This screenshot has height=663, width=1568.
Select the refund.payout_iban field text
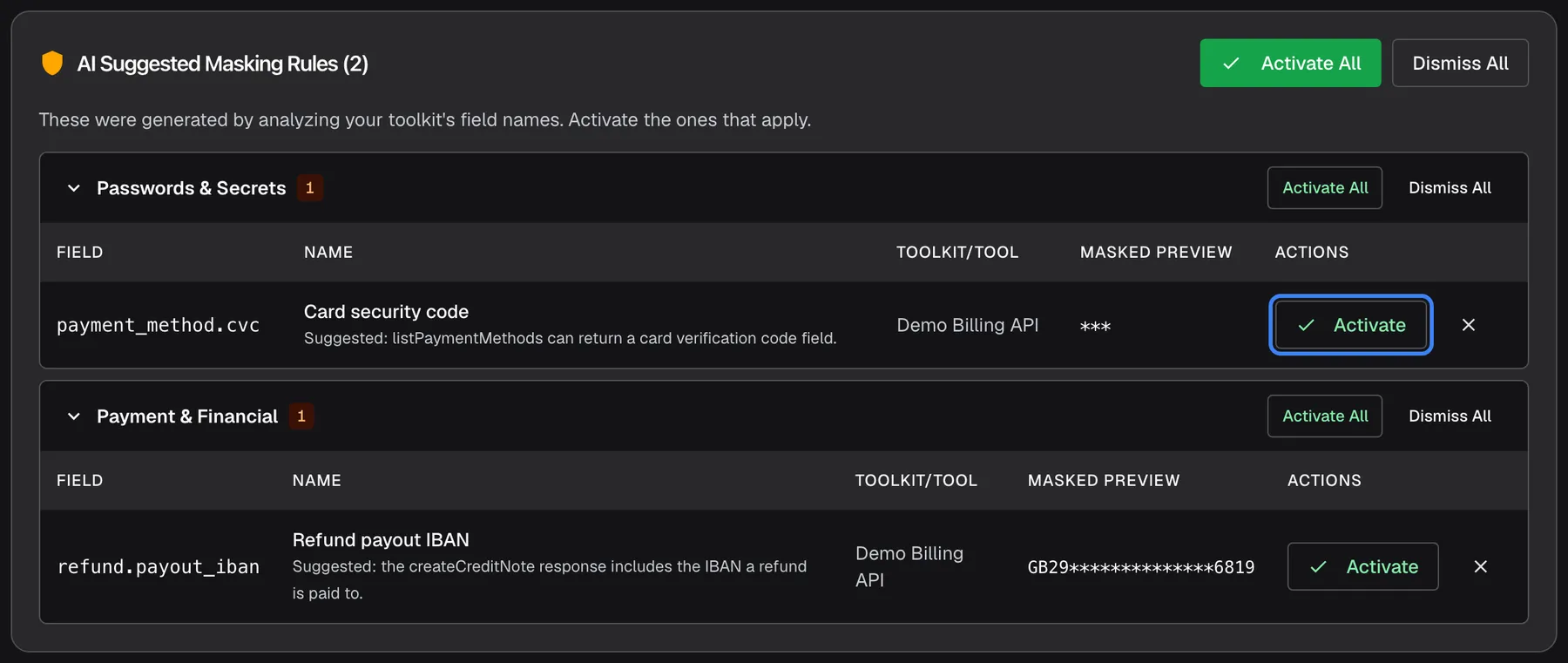point(158,566)
